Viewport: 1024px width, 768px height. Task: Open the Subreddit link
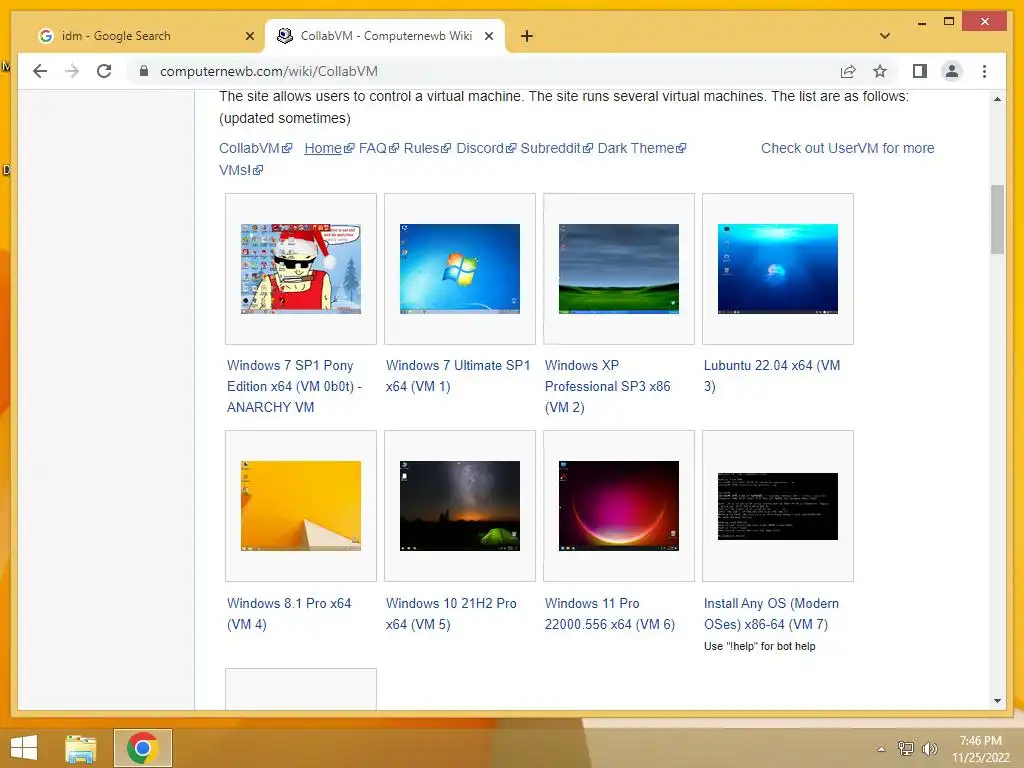pos(556,148)
